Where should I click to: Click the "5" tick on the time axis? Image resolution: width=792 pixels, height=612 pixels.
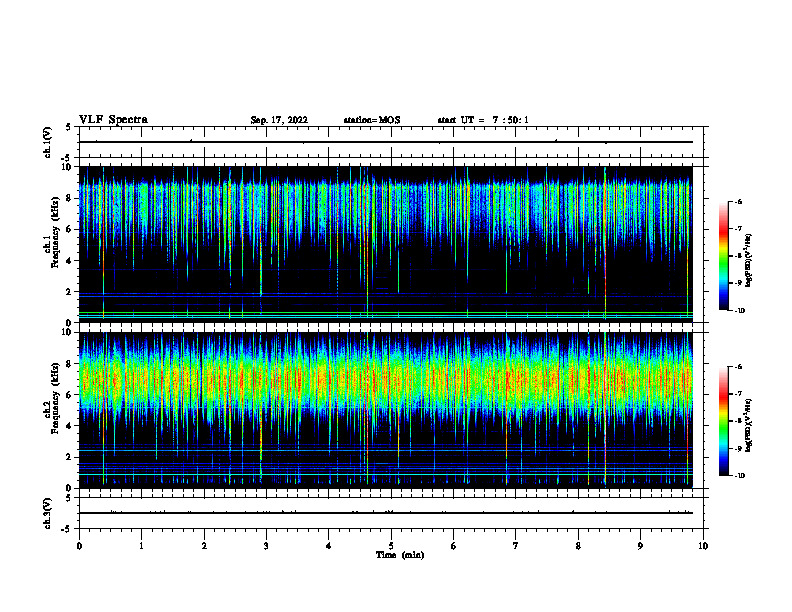pos(391,546)
